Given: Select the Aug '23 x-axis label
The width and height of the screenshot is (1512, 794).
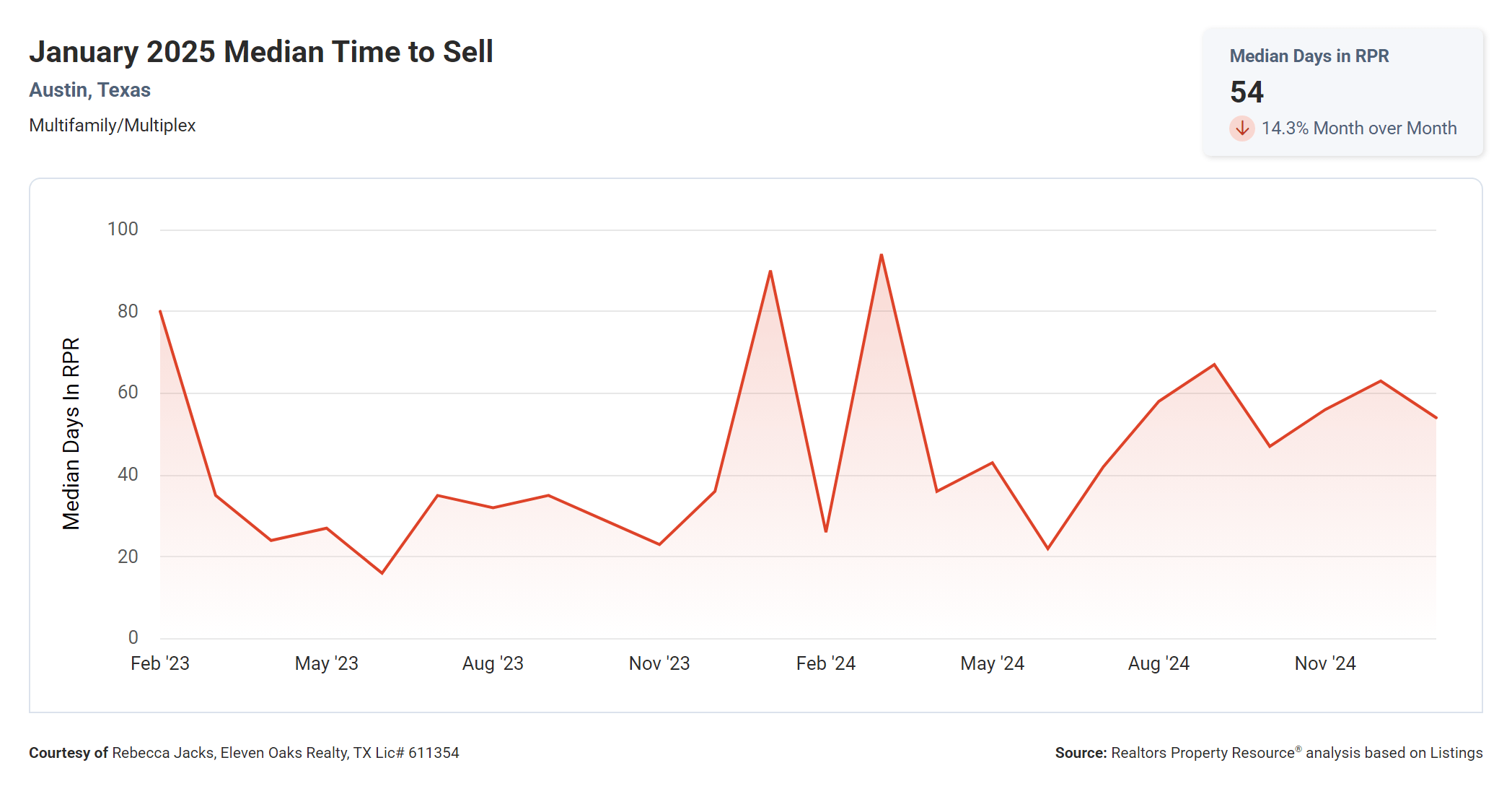Looking at the screenshot, I should click(x=493, y=663).
